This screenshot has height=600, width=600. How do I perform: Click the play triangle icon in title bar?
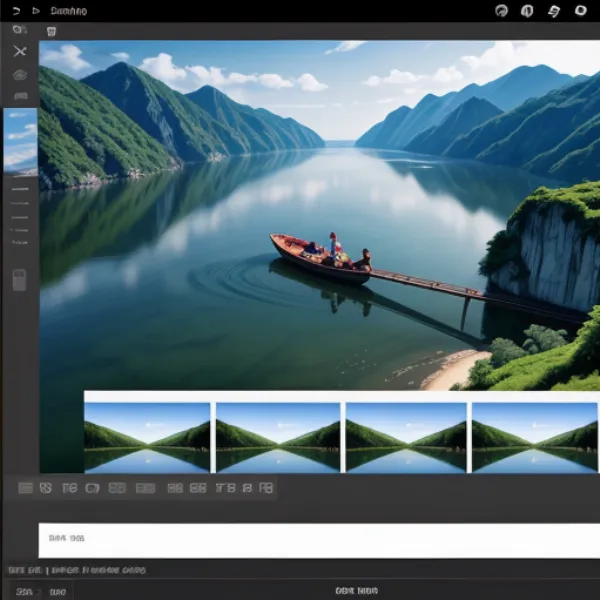[36, 11]
